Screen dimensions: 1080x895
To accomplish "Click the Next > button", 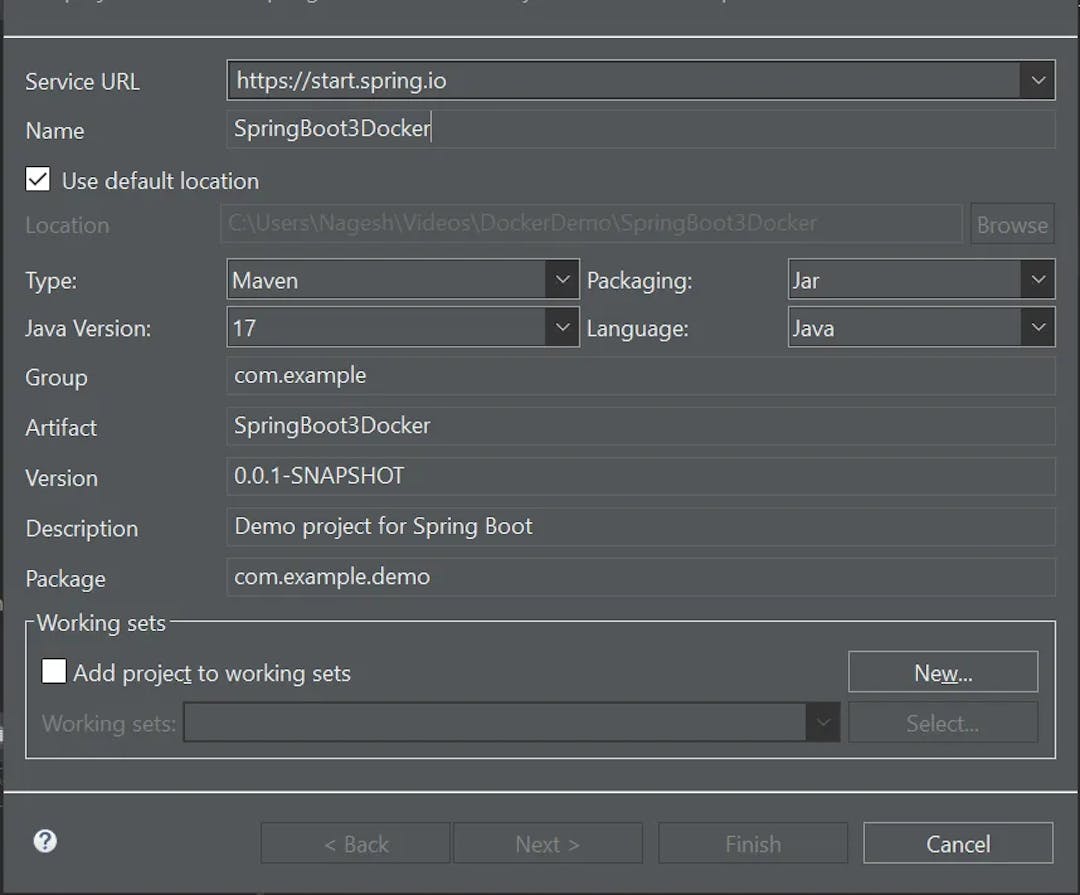I will click(547, 844).
